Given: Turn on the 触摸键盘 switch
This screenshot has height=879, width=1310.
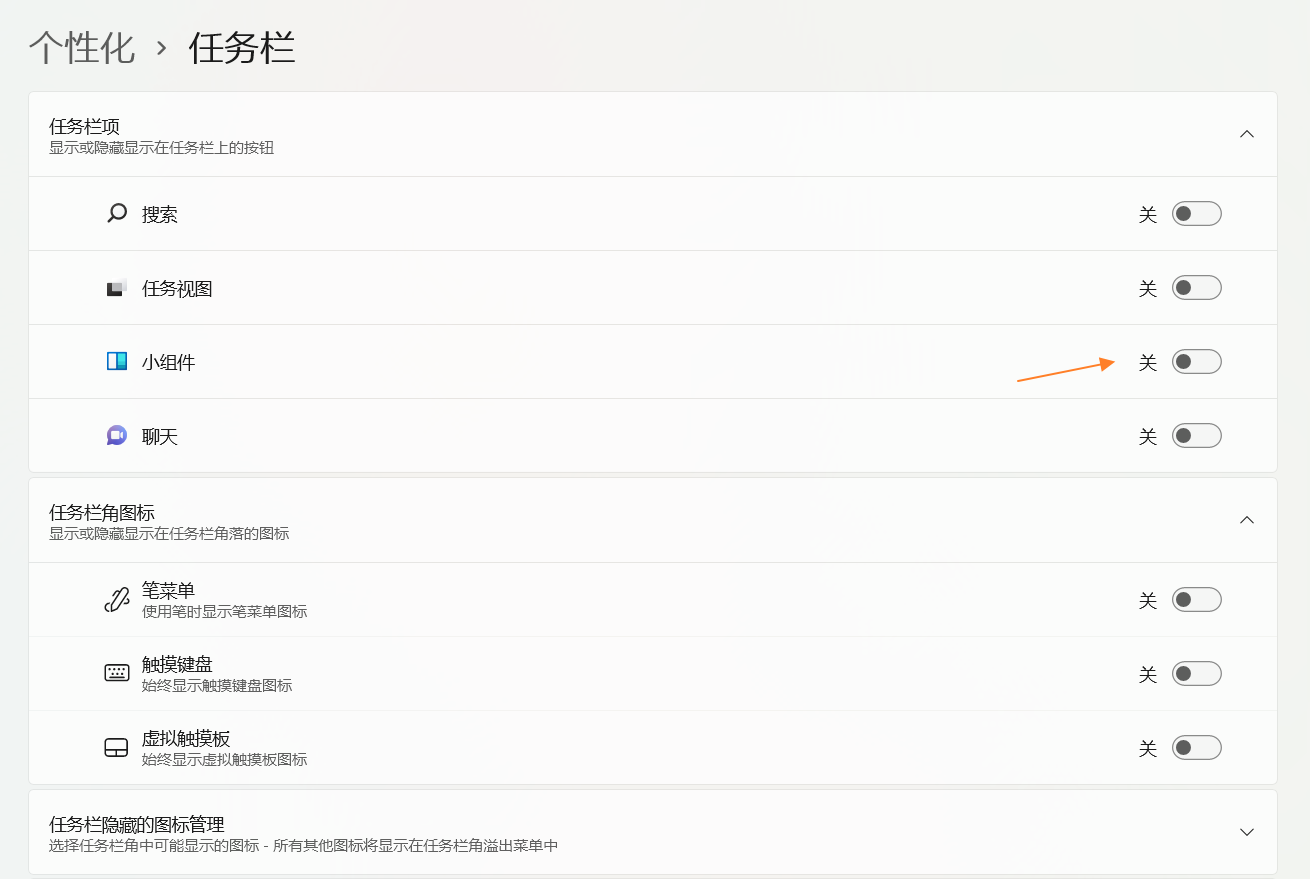Looking at the screenshot, I should click(1197, 673).
